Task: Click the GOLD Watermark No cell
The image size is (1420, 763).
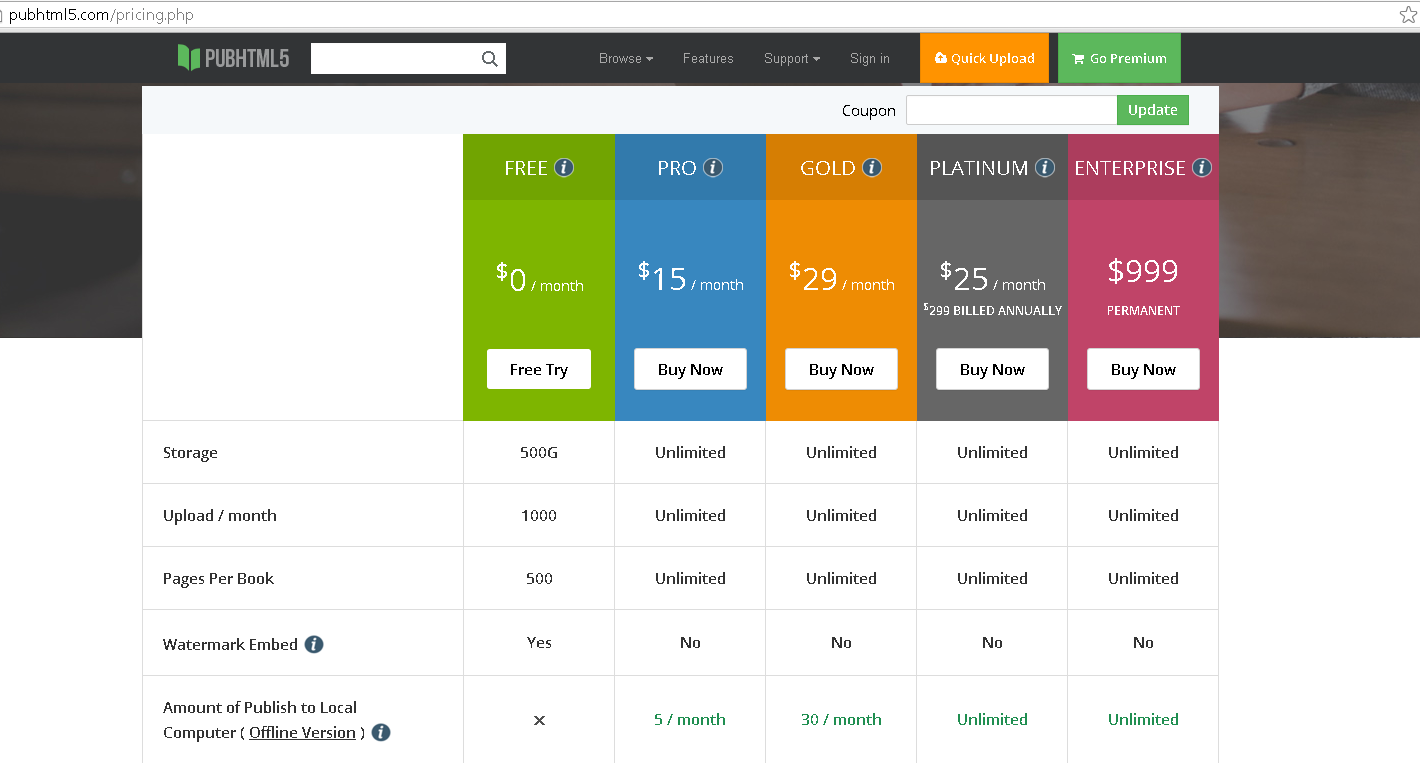Action: pyautogui.click(x=841, y=643)
